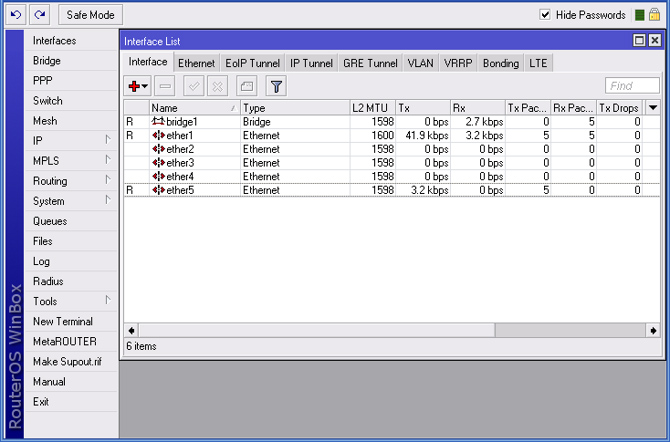The image size is (670, 442).
Task: Click the Find search field
Action: tap(631, 87)
